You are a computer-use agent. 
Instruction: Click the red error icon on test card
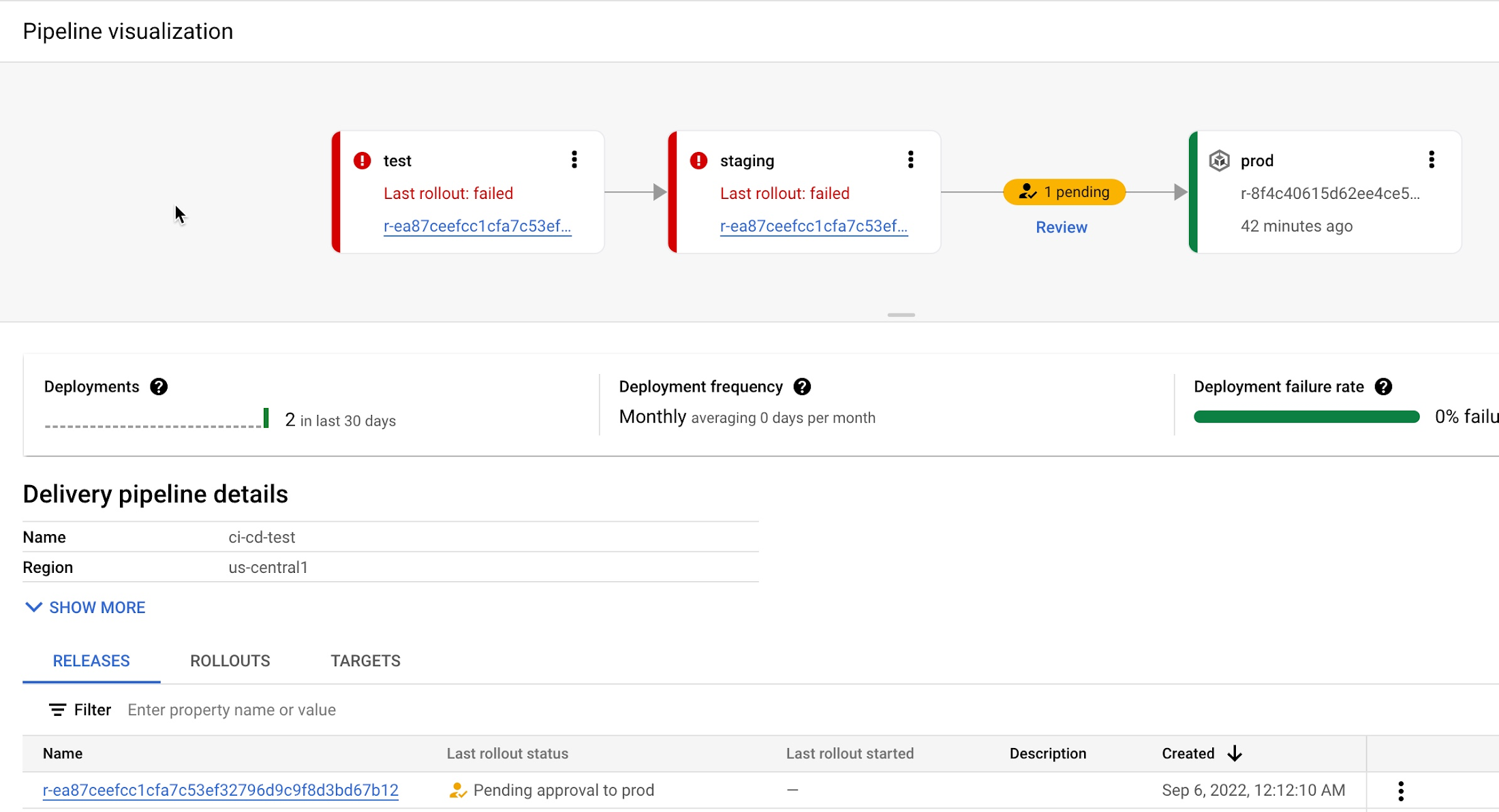(362, 161)
